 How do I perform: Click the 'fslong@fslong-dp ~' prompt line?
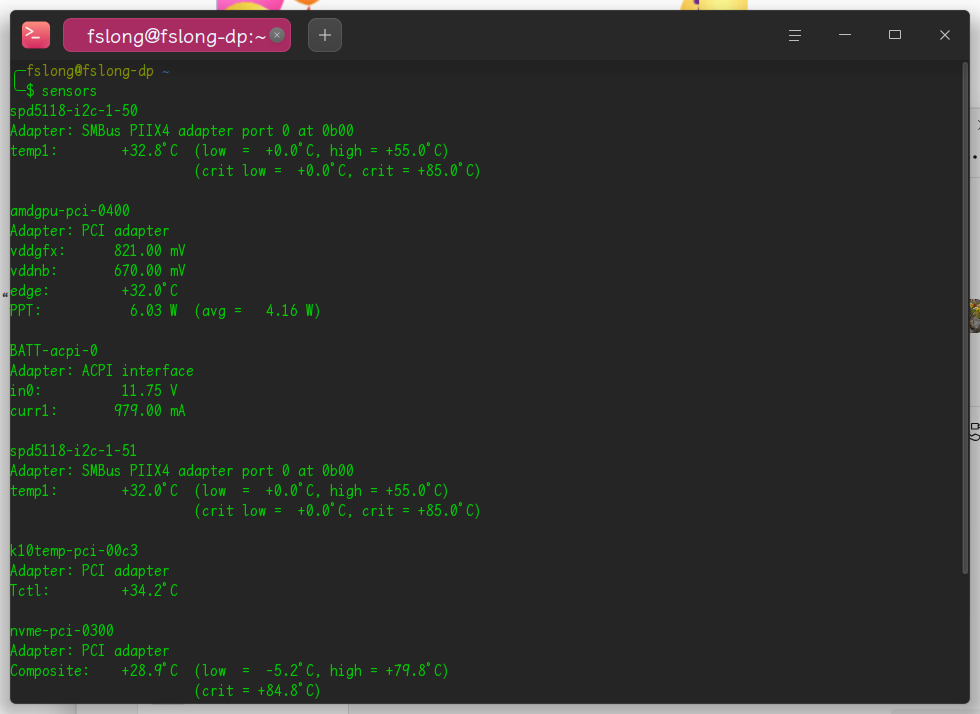click(98, 71)
